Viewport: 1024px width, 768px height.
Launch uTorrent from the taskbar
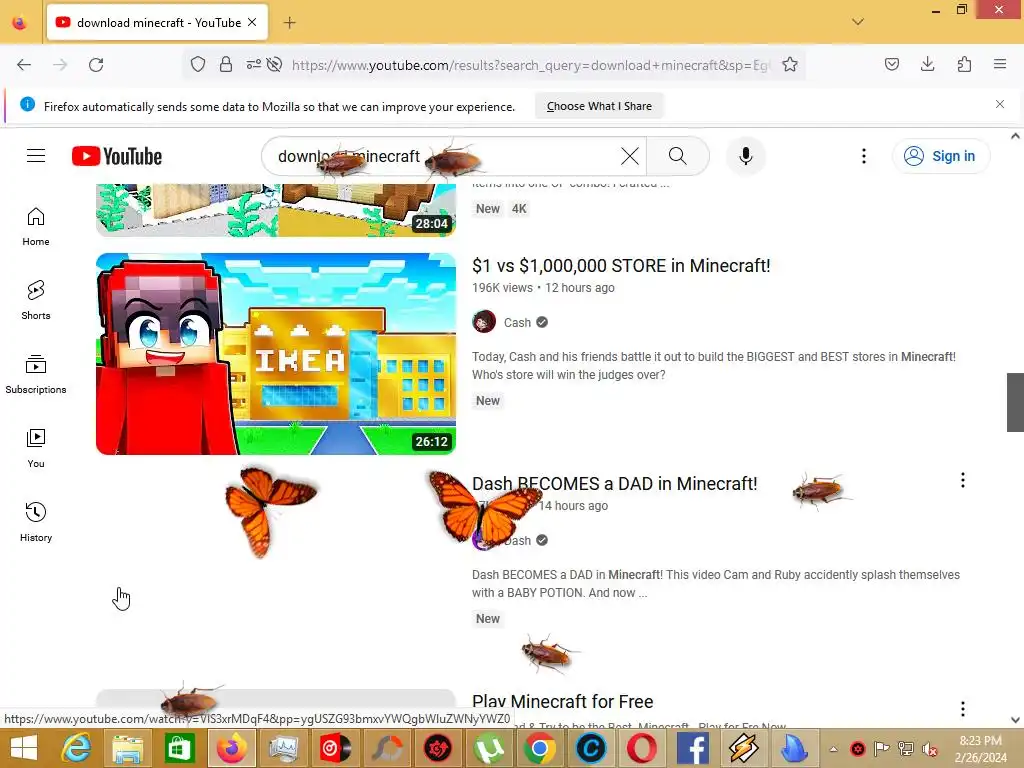click(488, 748)
